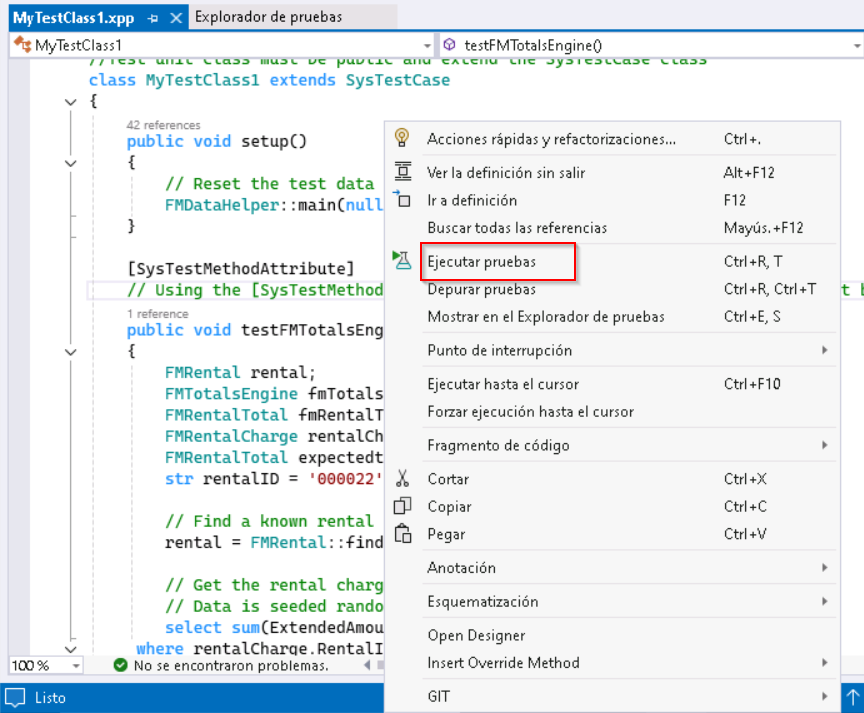Click the copy pages icon

[x=402, y=506]
